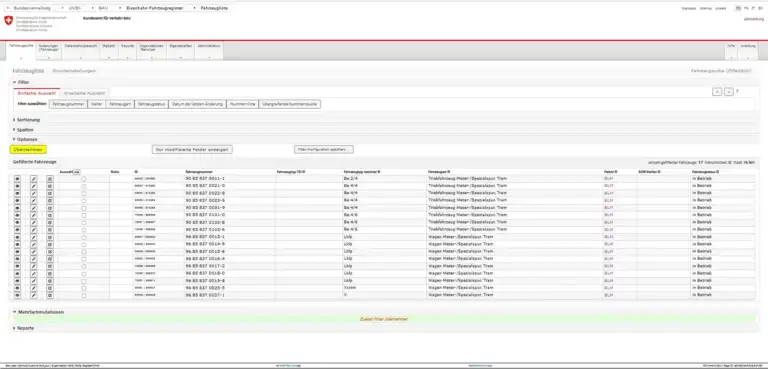The width and height of the screenshot is (768, 369).
Task: Click the Swiss coat of arms logo
Action: pyautogui.click(x=8, y=21)
